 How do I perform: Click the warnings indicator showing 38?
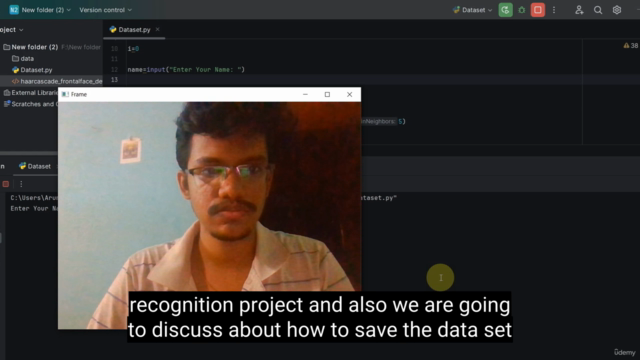pyautogui.click(x=631, y=46)
